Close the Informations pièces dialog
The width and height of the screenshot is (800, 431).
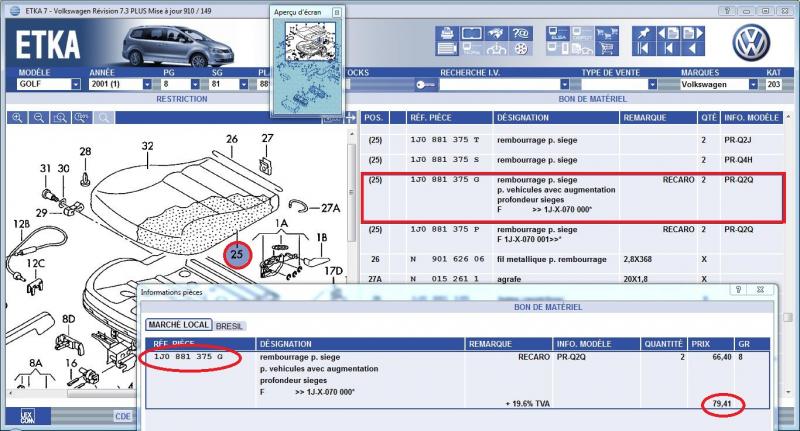tap(760, 289)
